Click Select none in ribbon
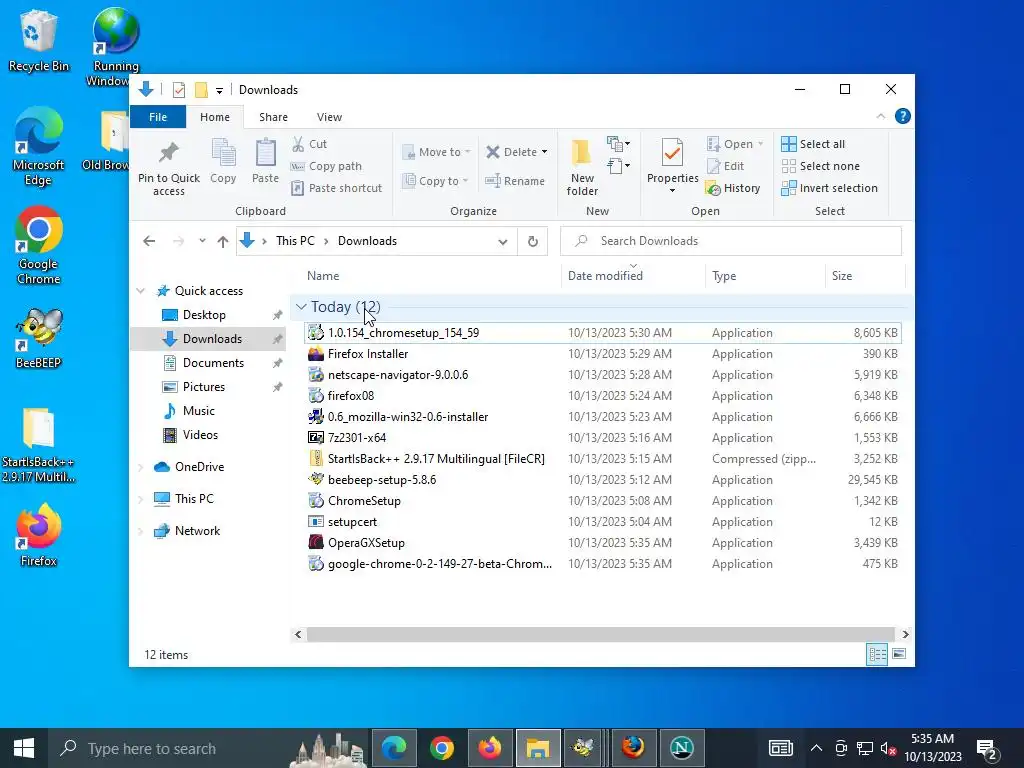 [820, 166]
